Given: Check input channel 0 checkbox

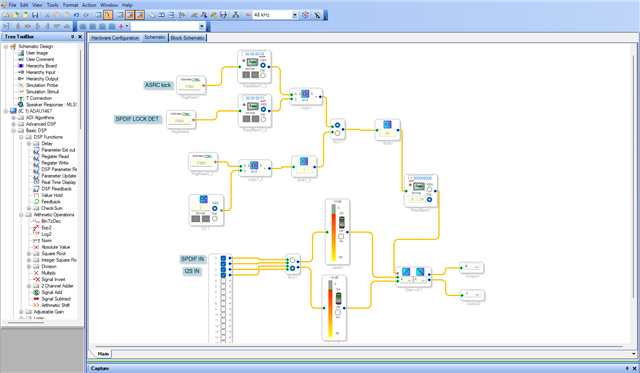Looking at the screenshot, I should click(223, 258).
